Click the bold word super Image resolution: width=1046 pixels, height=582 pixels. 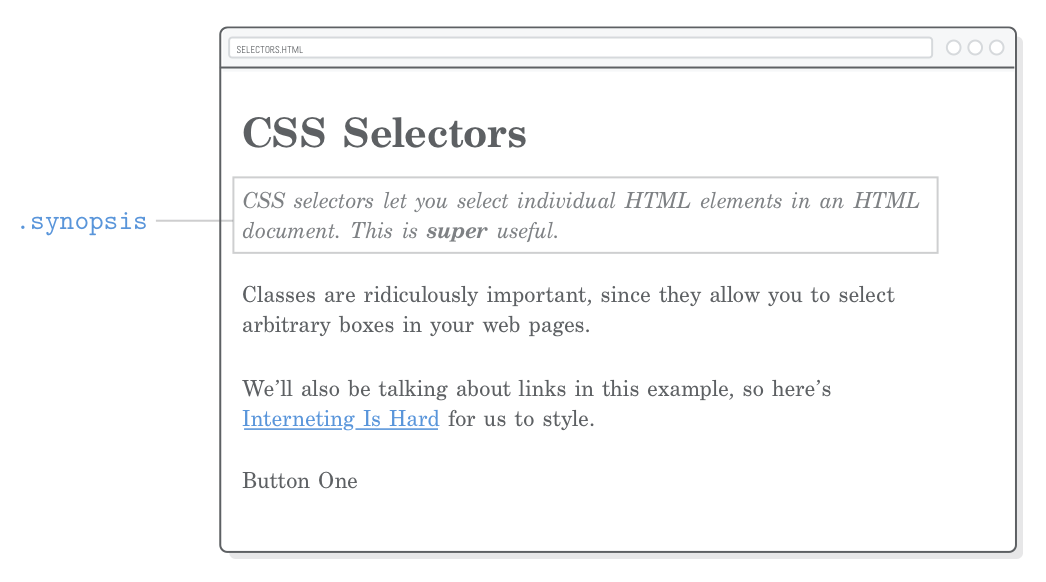tap(456, 231)
